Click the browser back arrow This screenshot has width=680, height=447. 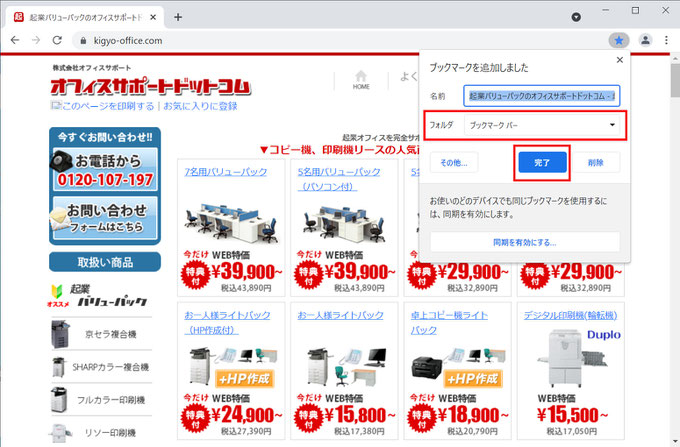(x=15, y=40)
